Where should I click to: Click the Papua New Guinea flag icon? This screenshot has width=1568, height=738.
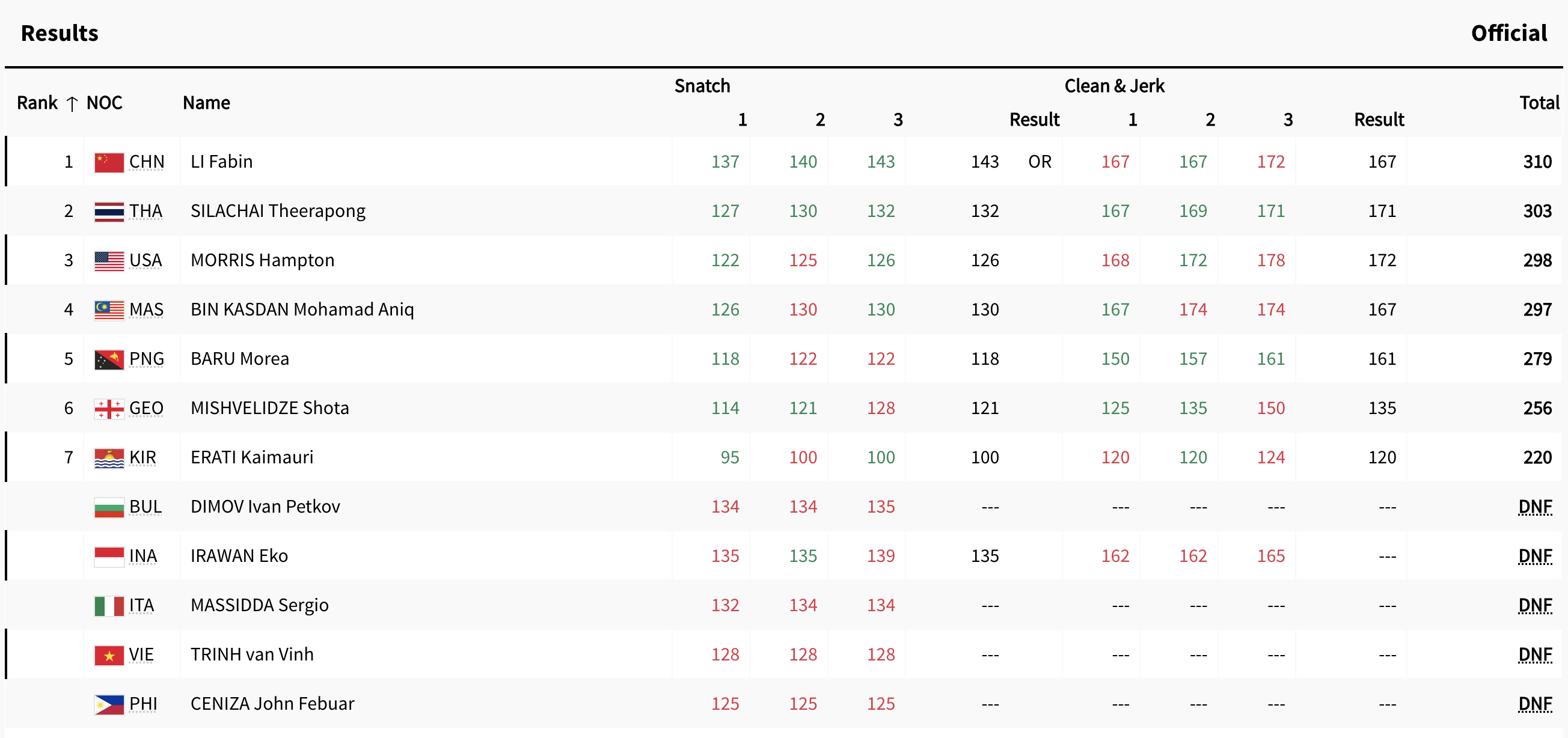pos(109,359)
